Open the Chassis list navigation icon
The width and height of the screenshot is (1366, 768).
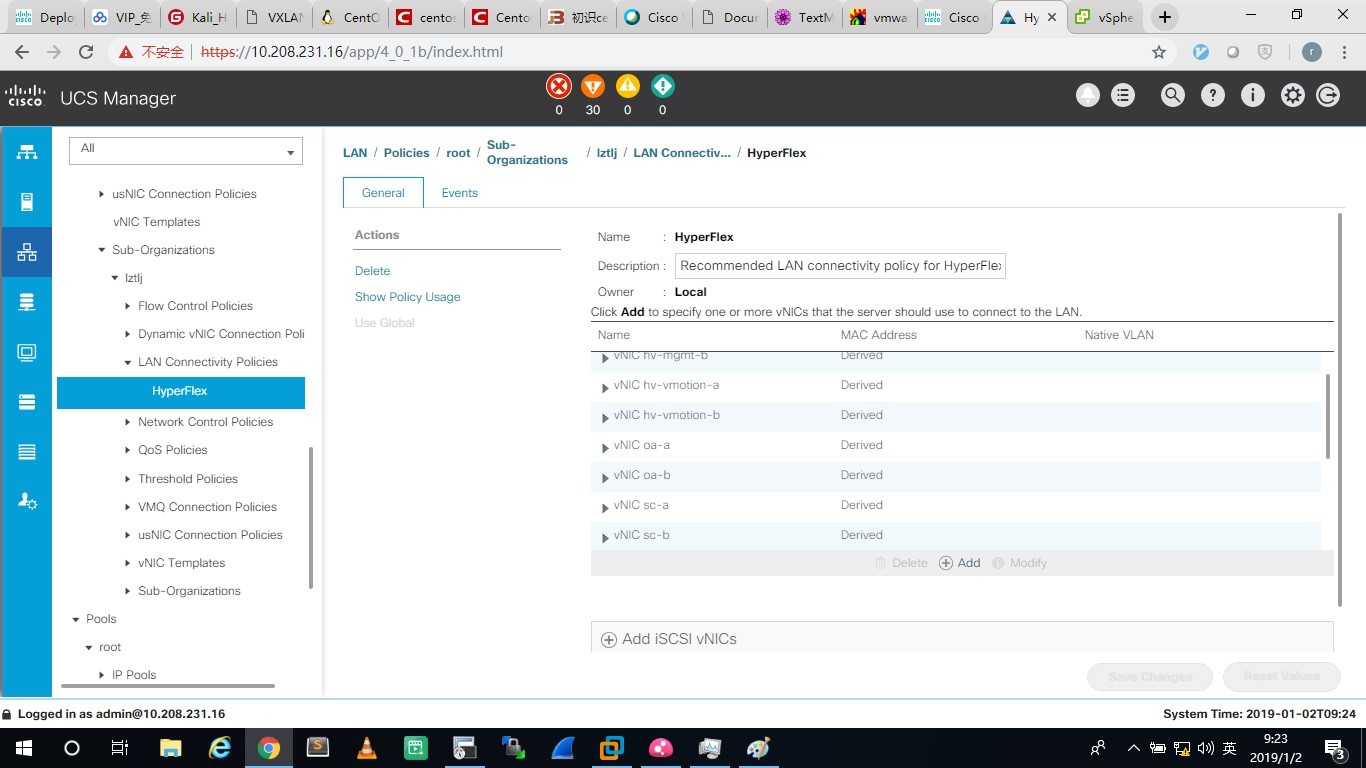pos(27,452)
